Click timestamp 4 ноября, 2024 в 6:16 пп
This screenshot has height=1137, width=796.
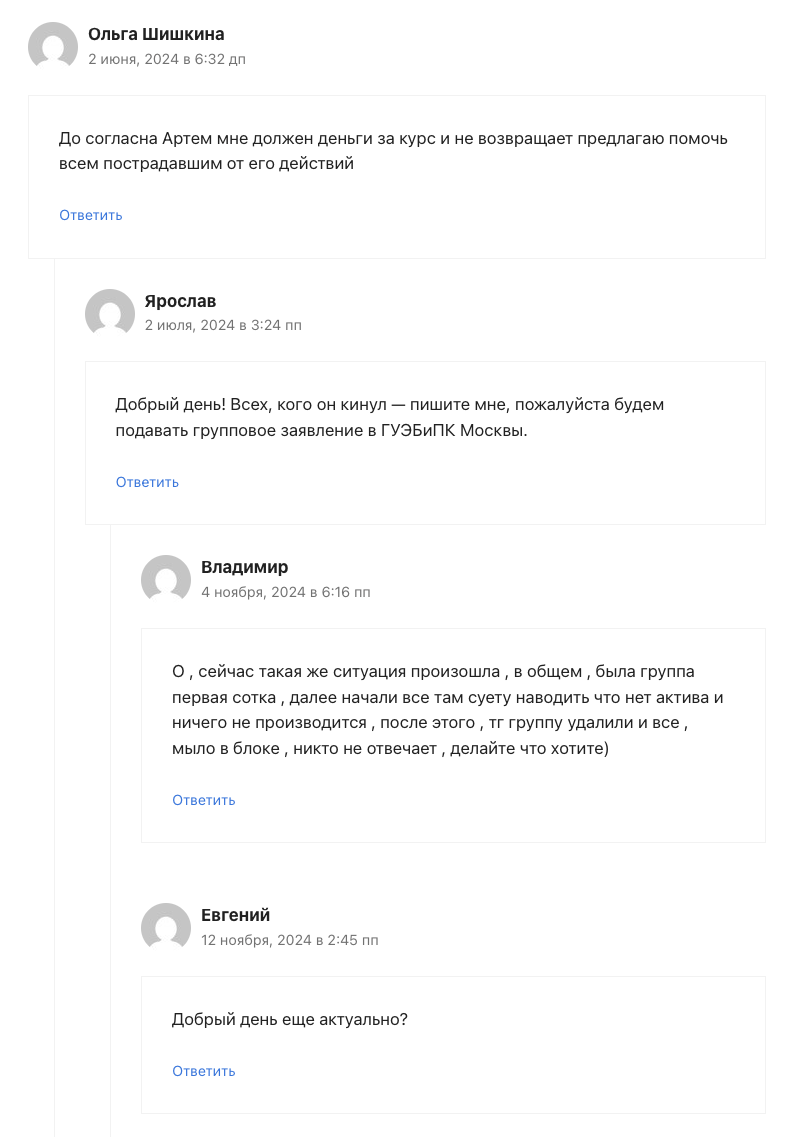[x=286, y=592]
